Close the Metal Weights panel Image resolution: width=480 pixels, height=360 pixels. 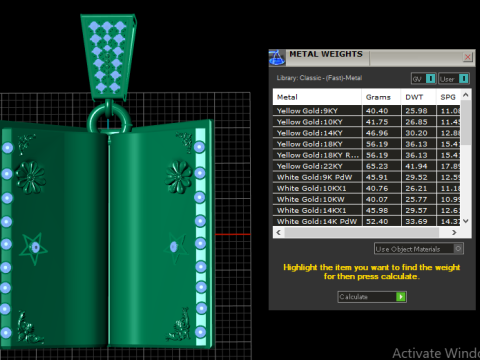click(467, 57)
